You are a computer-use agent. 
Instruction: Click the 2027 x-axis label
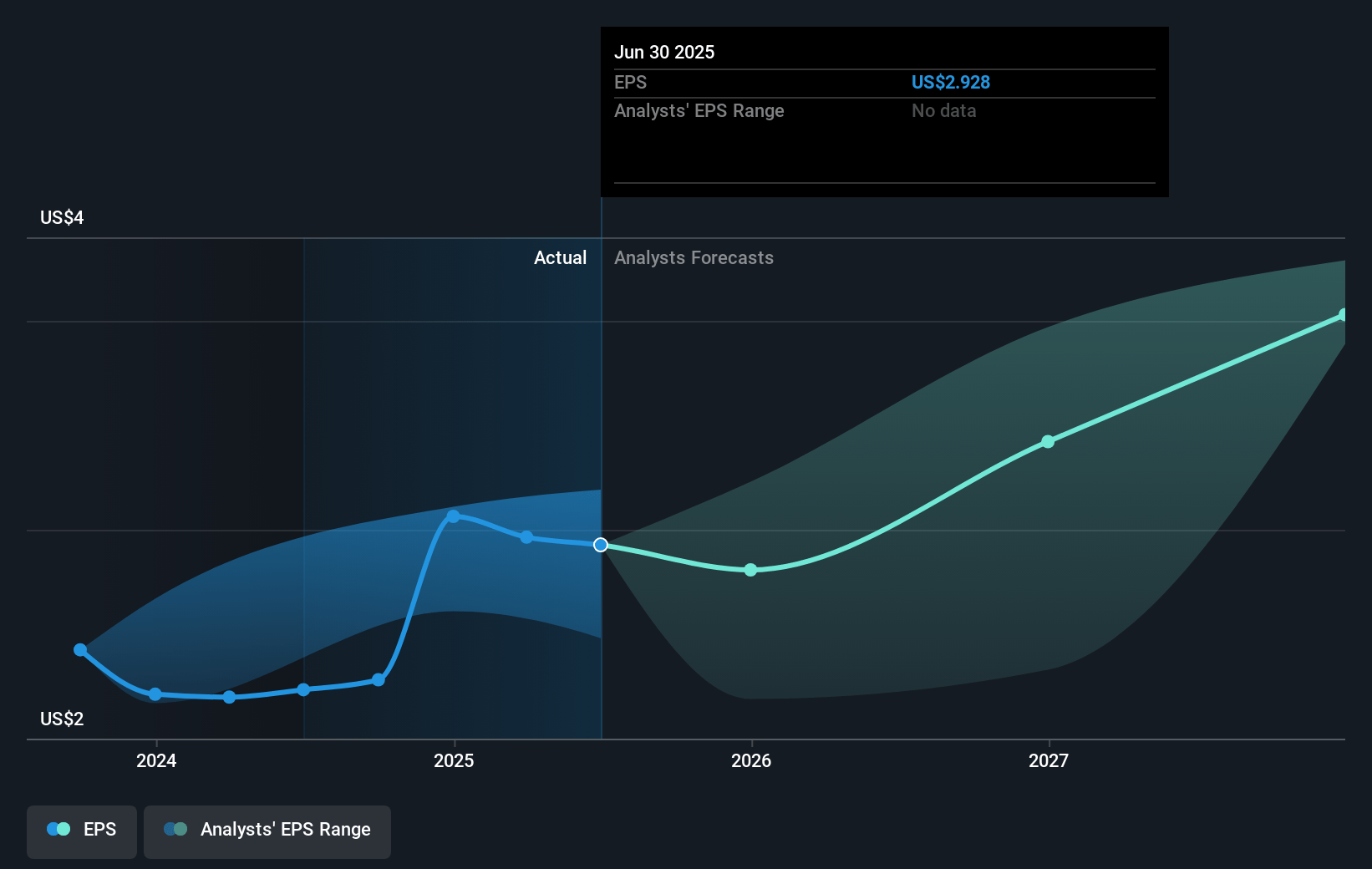pos(1049,760)
